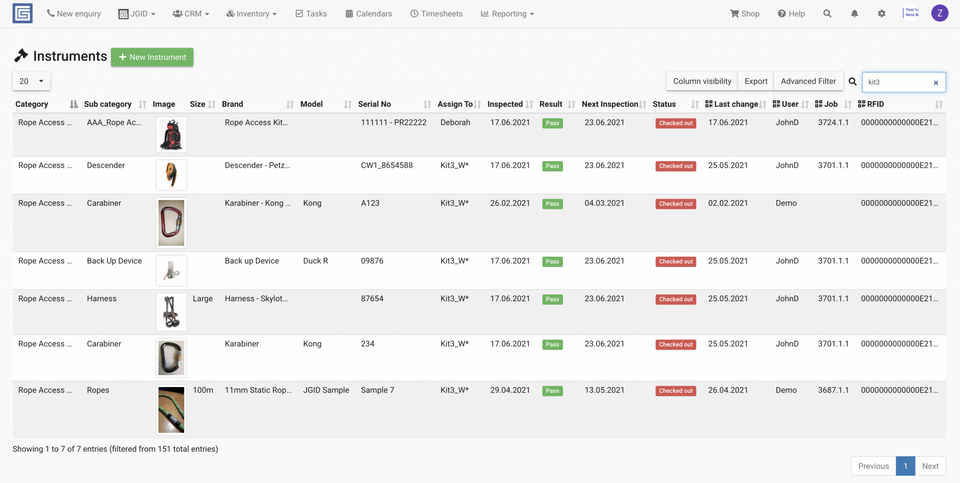Image resolution: width=960 pixels, height=483 pixels.
Task: Open the red backpack instrument thumbnail
Action: (x=171, y=135)
